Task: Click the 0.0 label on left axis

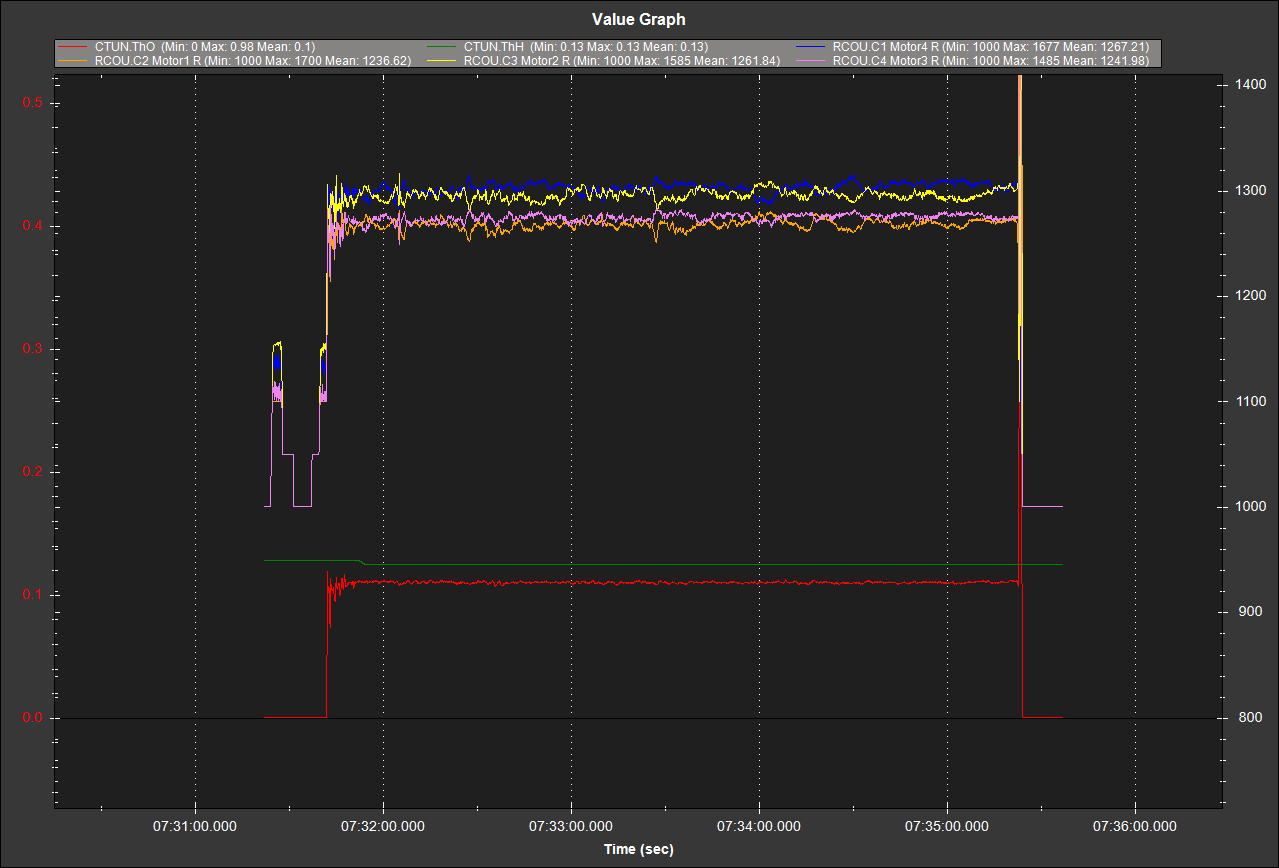Action: (34, 718)
